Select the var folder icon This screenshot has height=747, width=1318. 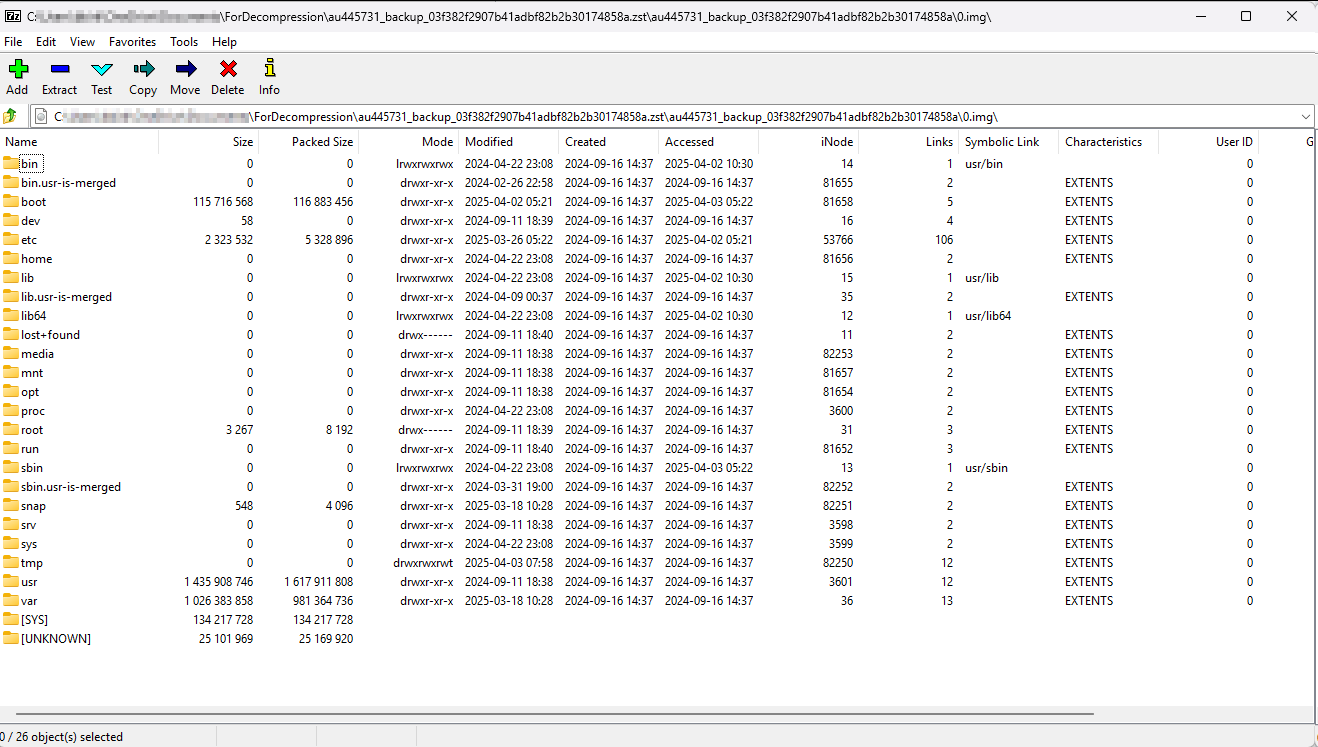[x=11, y=601]
